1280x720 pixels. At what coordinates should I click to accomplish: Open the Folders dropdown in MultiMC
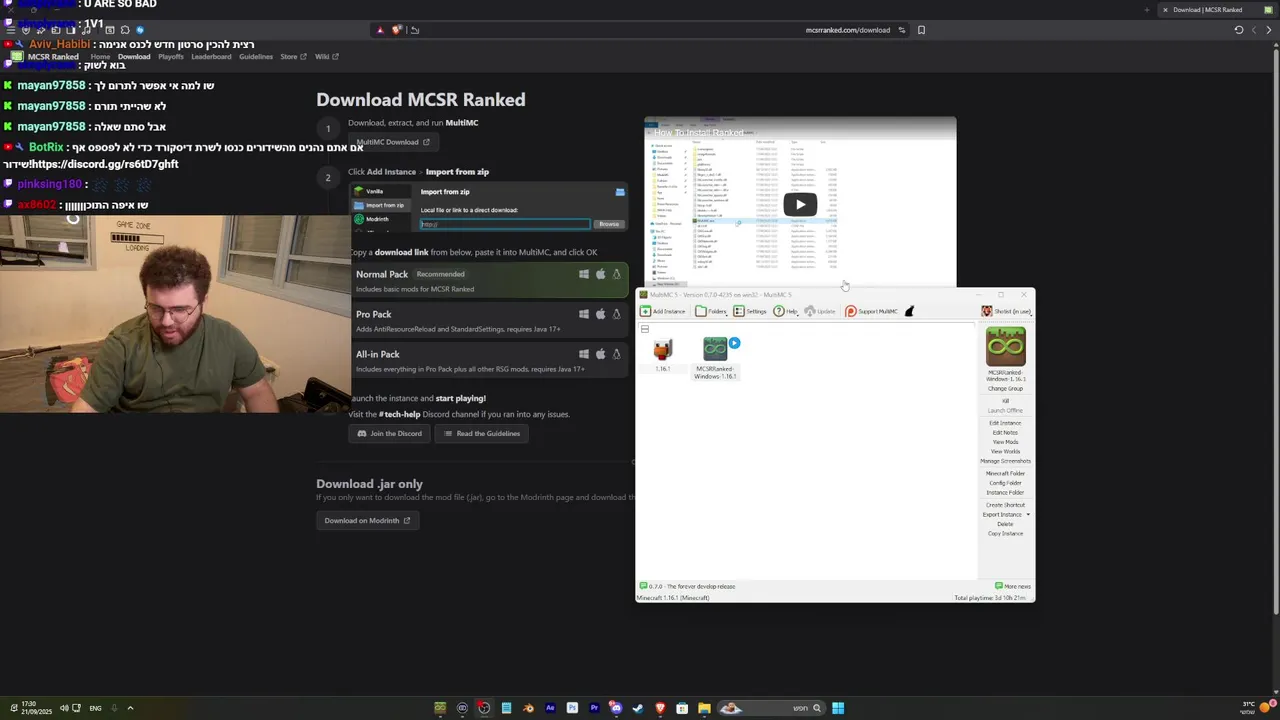pyautogui.click(x=712, y=311)
